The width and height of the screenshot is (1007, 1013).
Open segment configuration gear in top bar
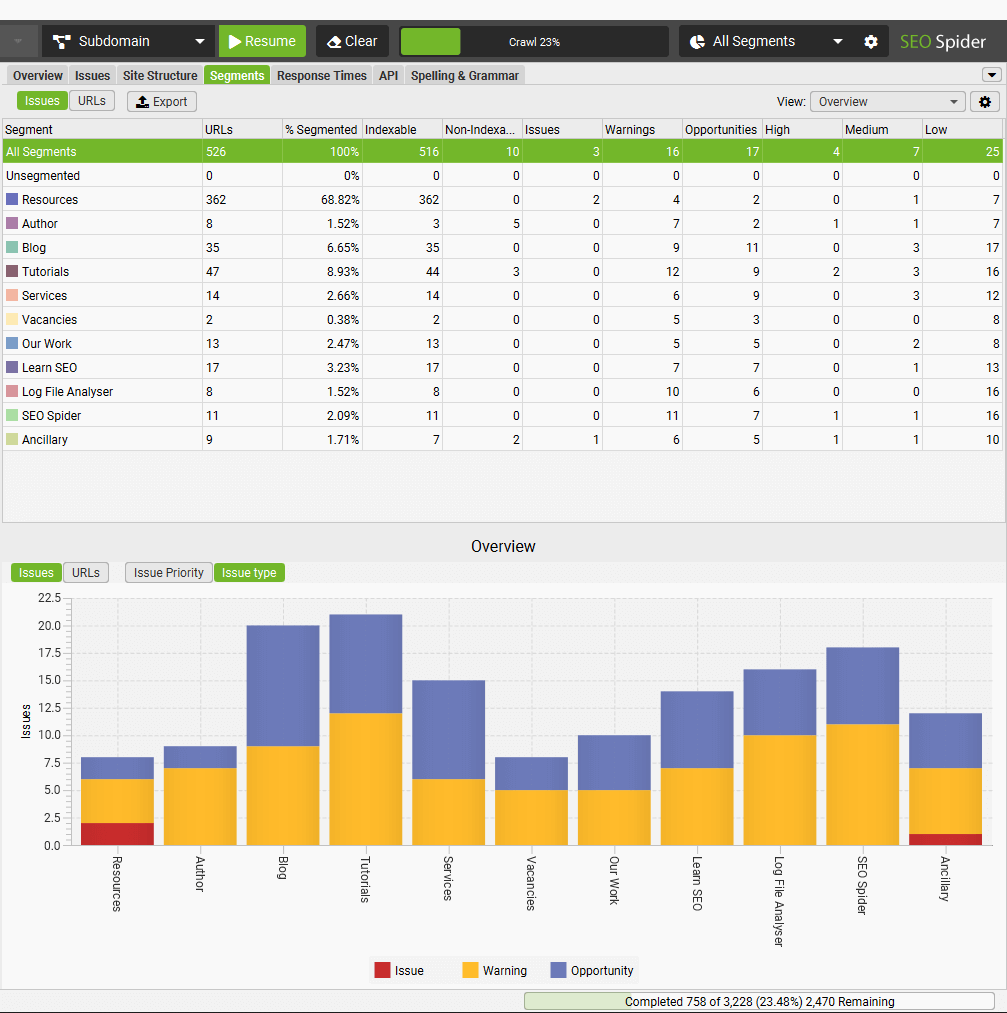pos(871,42)
